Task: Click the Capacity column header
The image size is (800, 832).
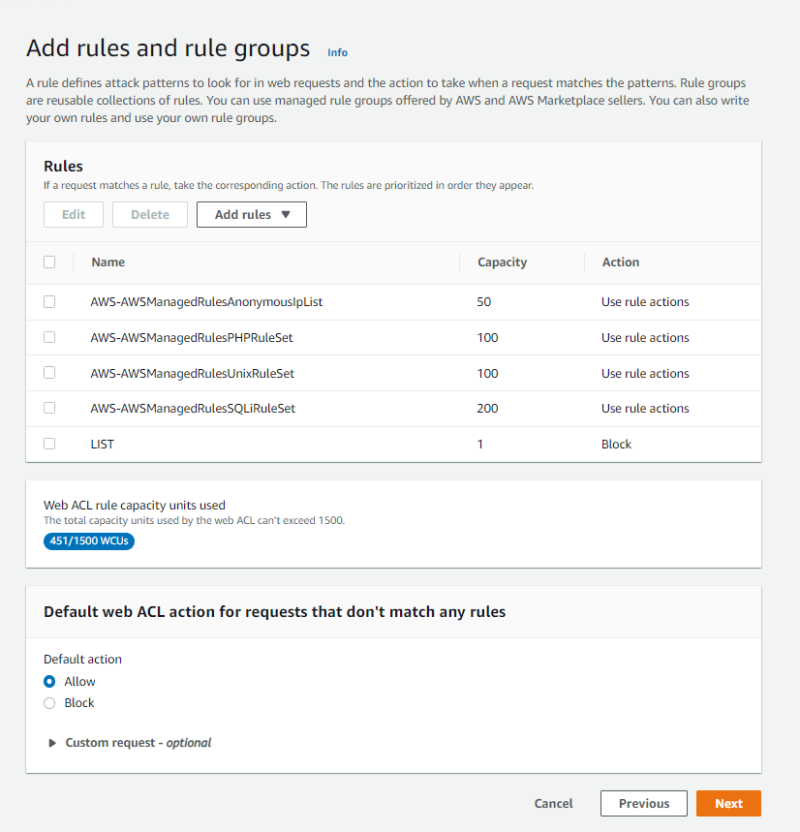Action: coord(502,262)
